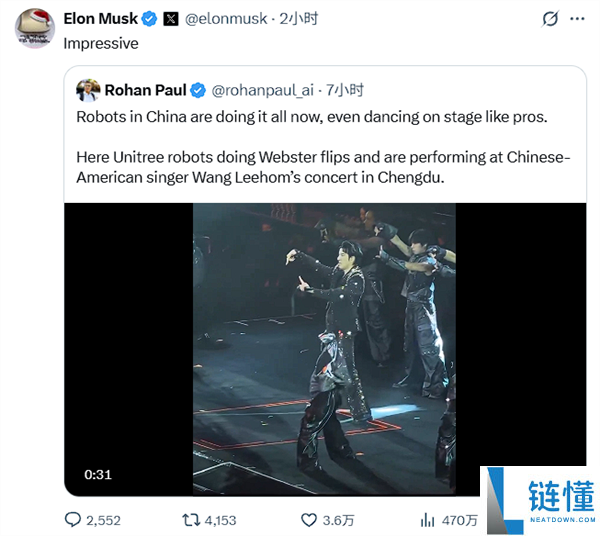Click the 0:31 video duration label
The width and height of the screenshot is (600, 536).
pyautogui.click(x=98, y=474)
